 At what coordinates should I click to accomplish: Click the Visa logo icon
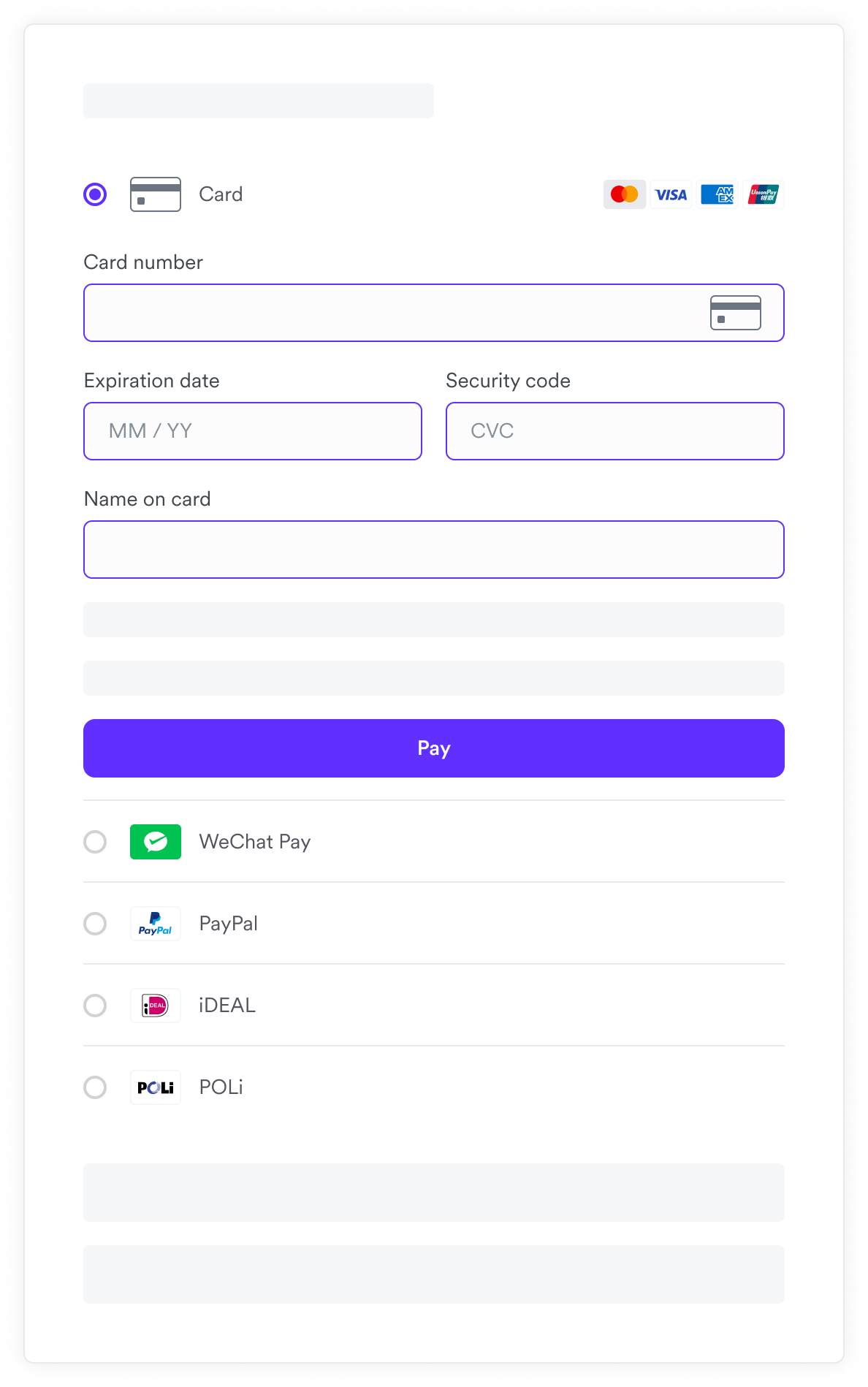(x=671, y=194)
